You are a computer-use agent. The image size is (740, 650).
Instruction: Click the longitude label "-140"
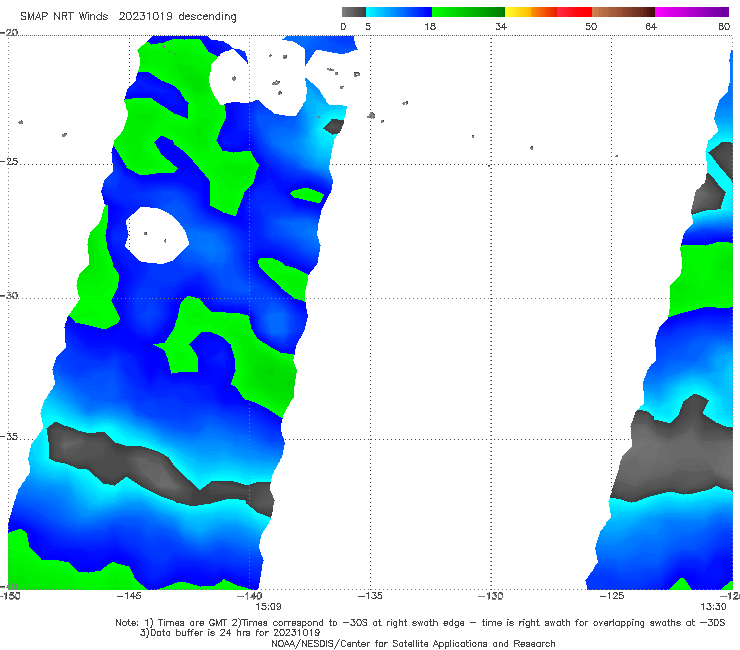tap(250, 596)
